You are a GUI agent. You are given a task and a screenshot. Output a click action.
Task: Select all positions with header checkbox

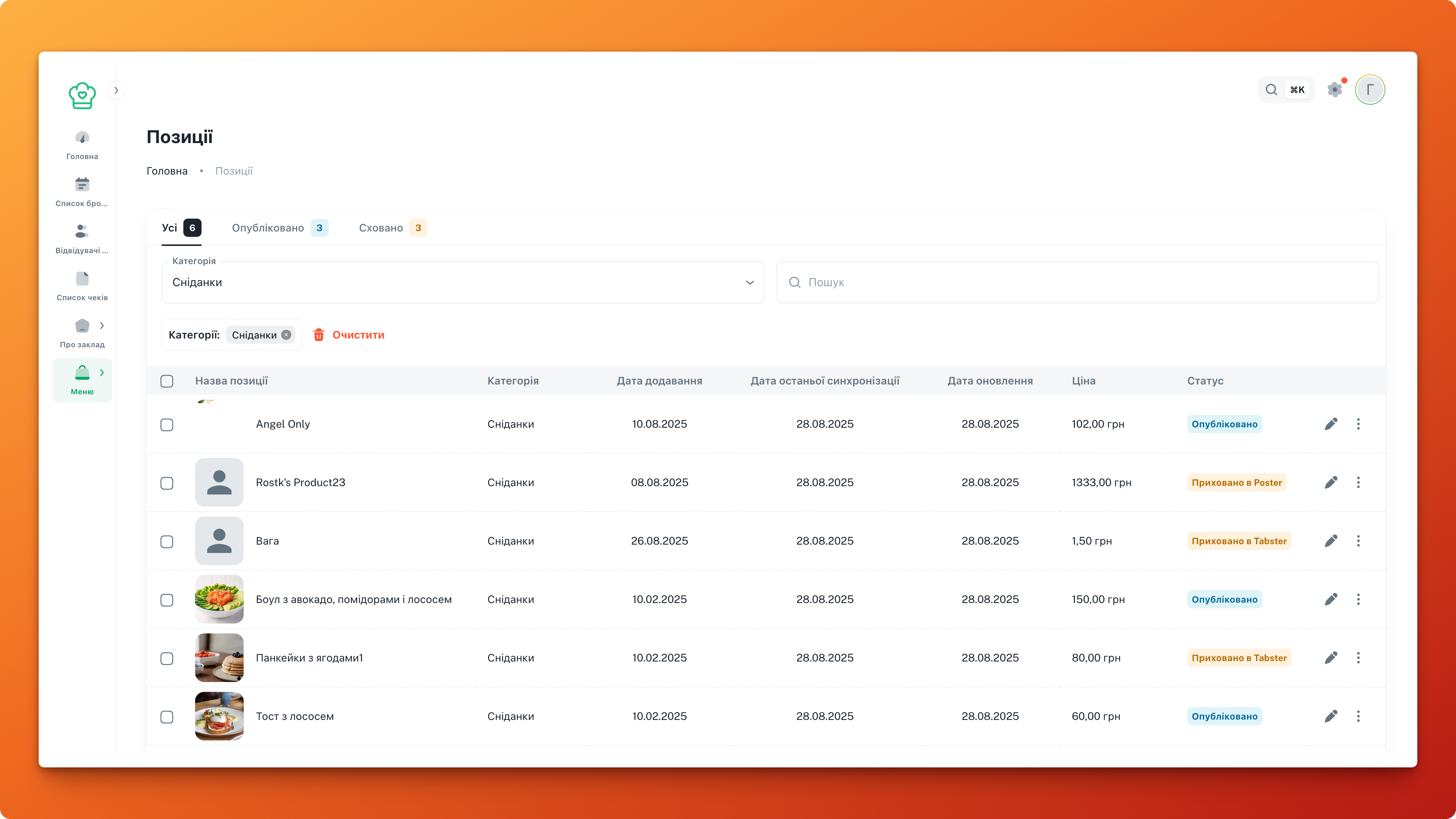[x=167, y=382]
